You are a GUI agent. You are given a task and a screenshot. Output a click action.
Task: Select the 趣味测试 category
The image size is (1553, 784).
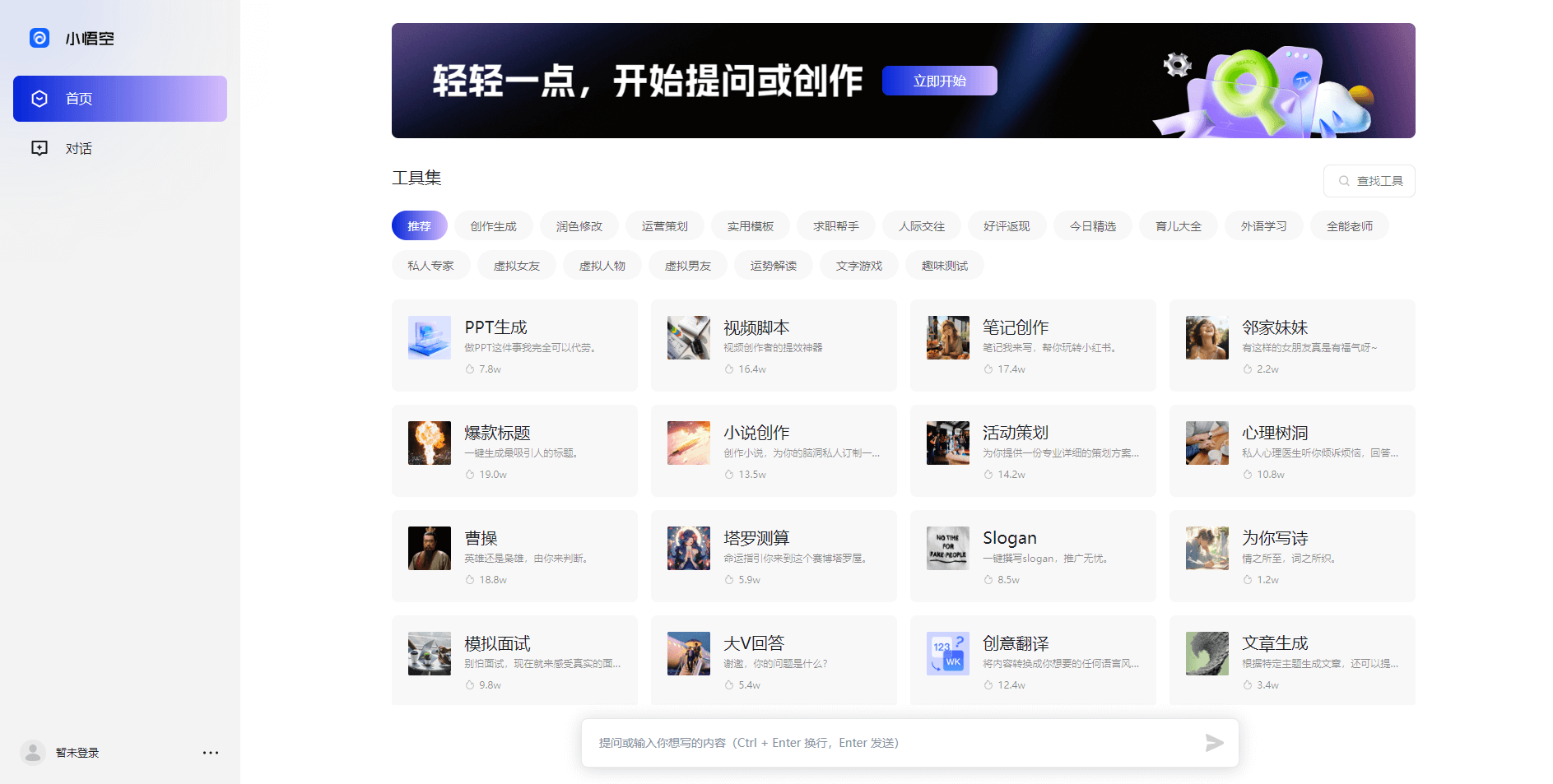click(944, 265)
